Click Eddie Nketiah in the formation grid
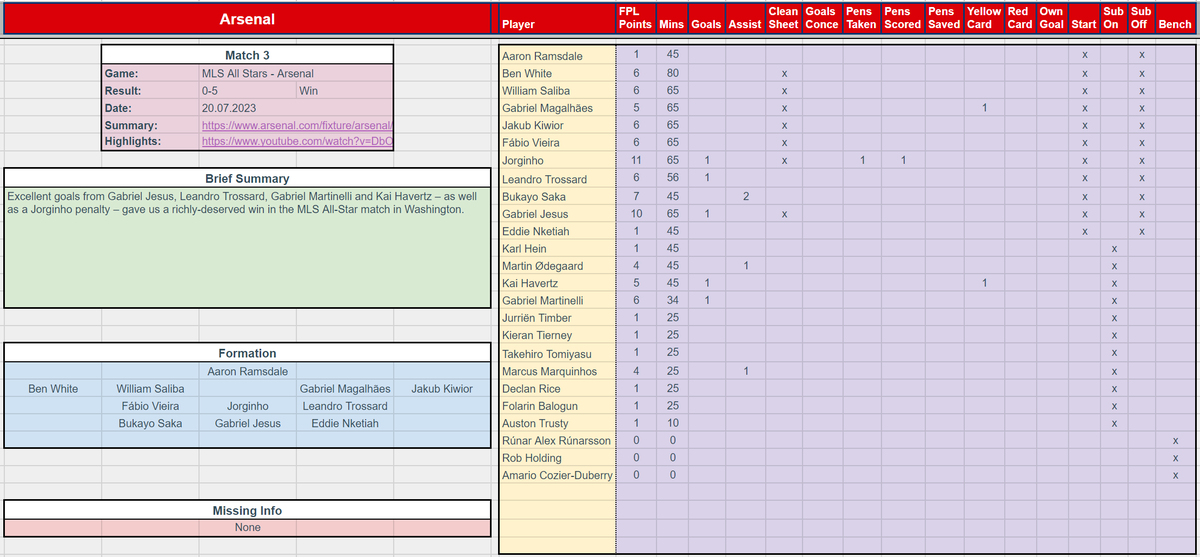 point(345,423)
